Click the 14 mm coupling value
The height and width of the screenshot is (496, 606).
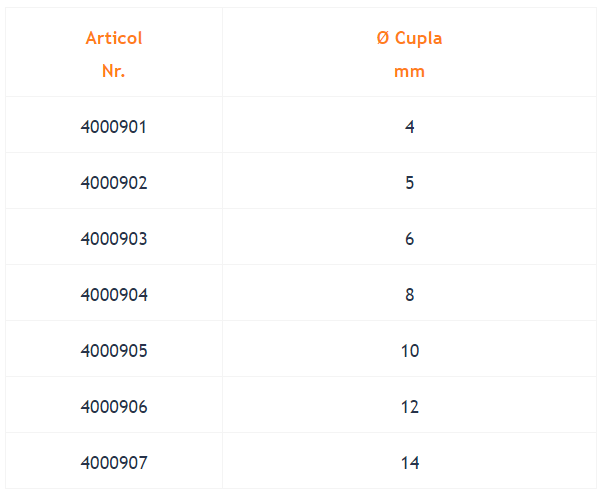point(410,463)
